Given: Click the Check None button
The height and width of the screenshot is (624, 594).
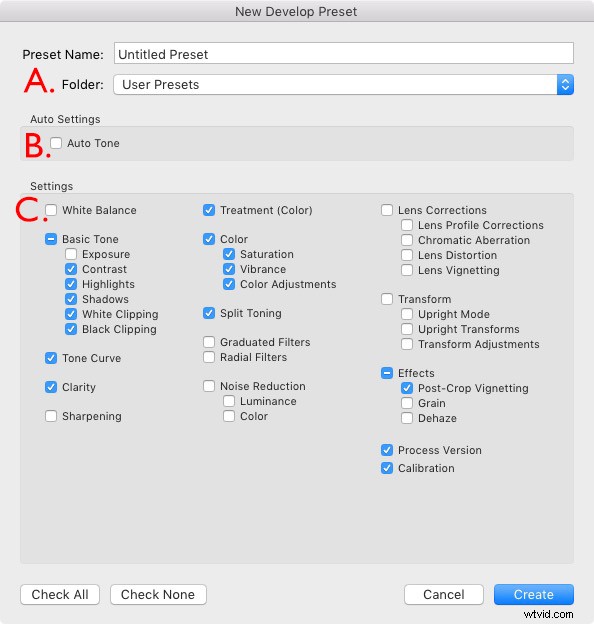Looking at the screenshot, I should [x=158, y=594].
